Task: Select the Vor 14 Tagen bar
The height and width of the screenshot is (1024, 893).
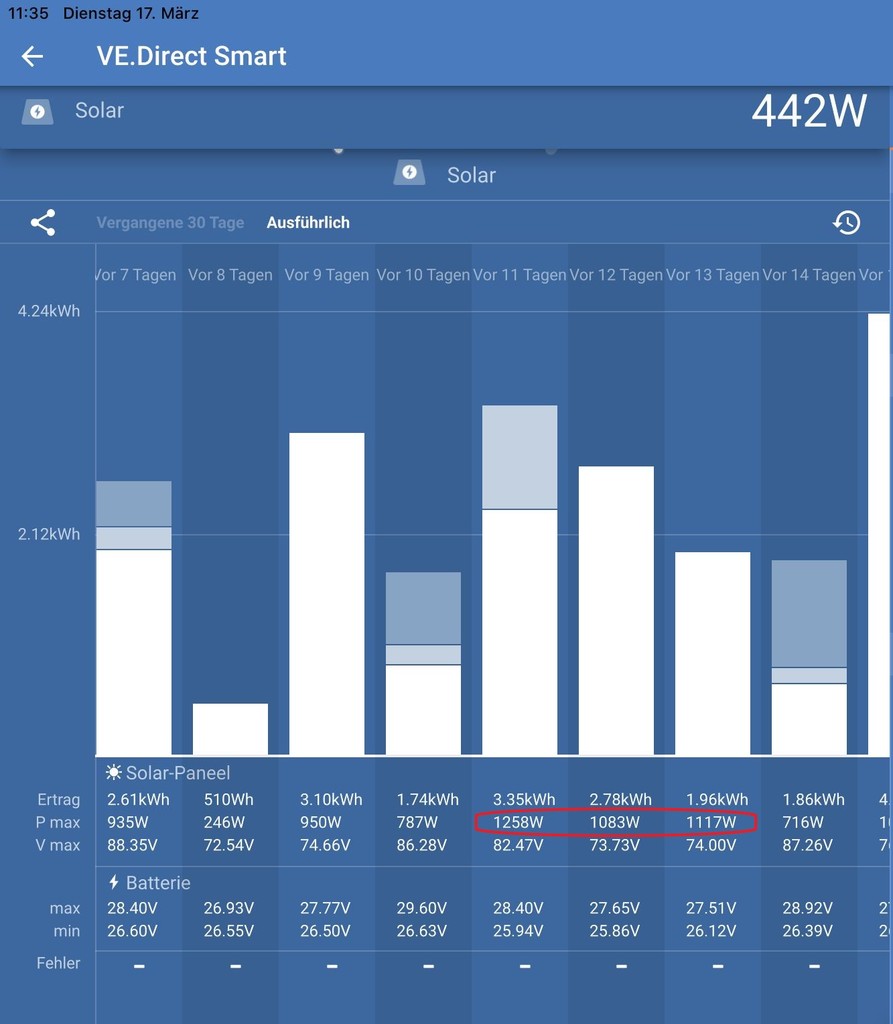Action: [x=809, y=658]
